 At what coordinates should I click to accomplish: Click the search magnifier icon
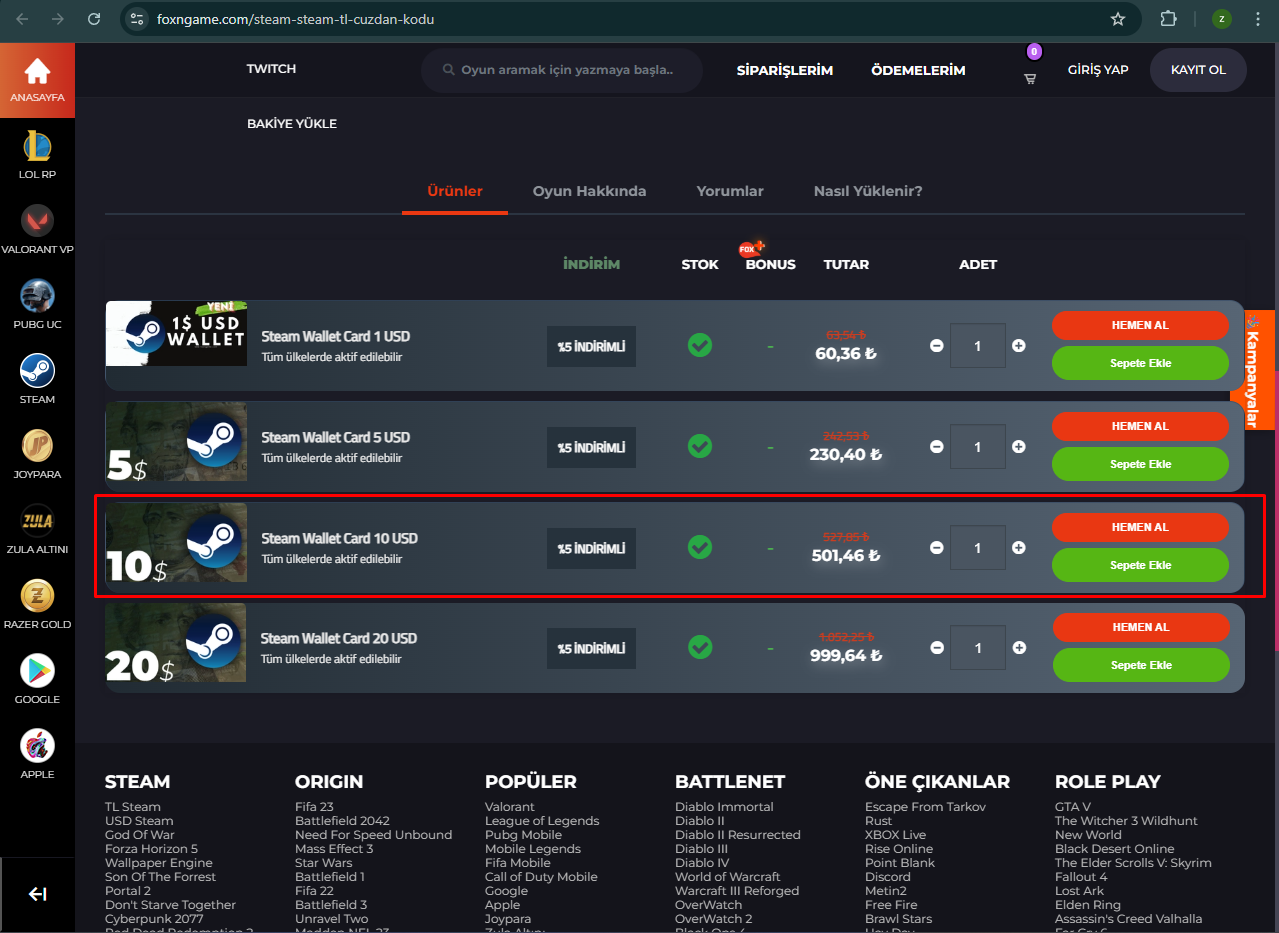coord(449,71)
